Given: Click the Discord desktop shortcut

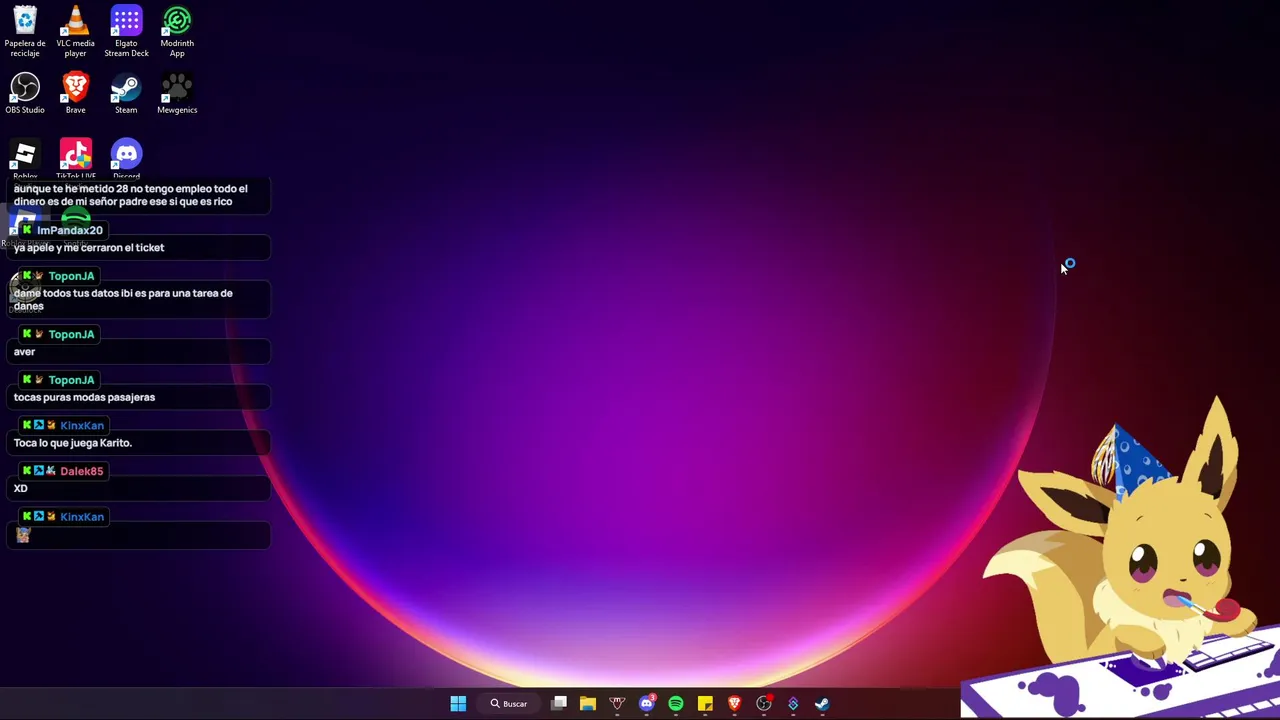Looking at the screenshot, I should click(126, 158).
